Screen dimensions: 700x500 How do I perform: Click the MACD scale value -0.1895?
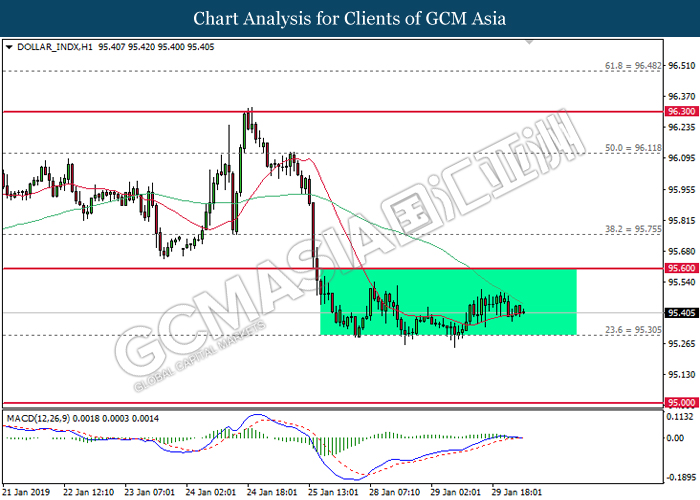(x=681, y=478)
